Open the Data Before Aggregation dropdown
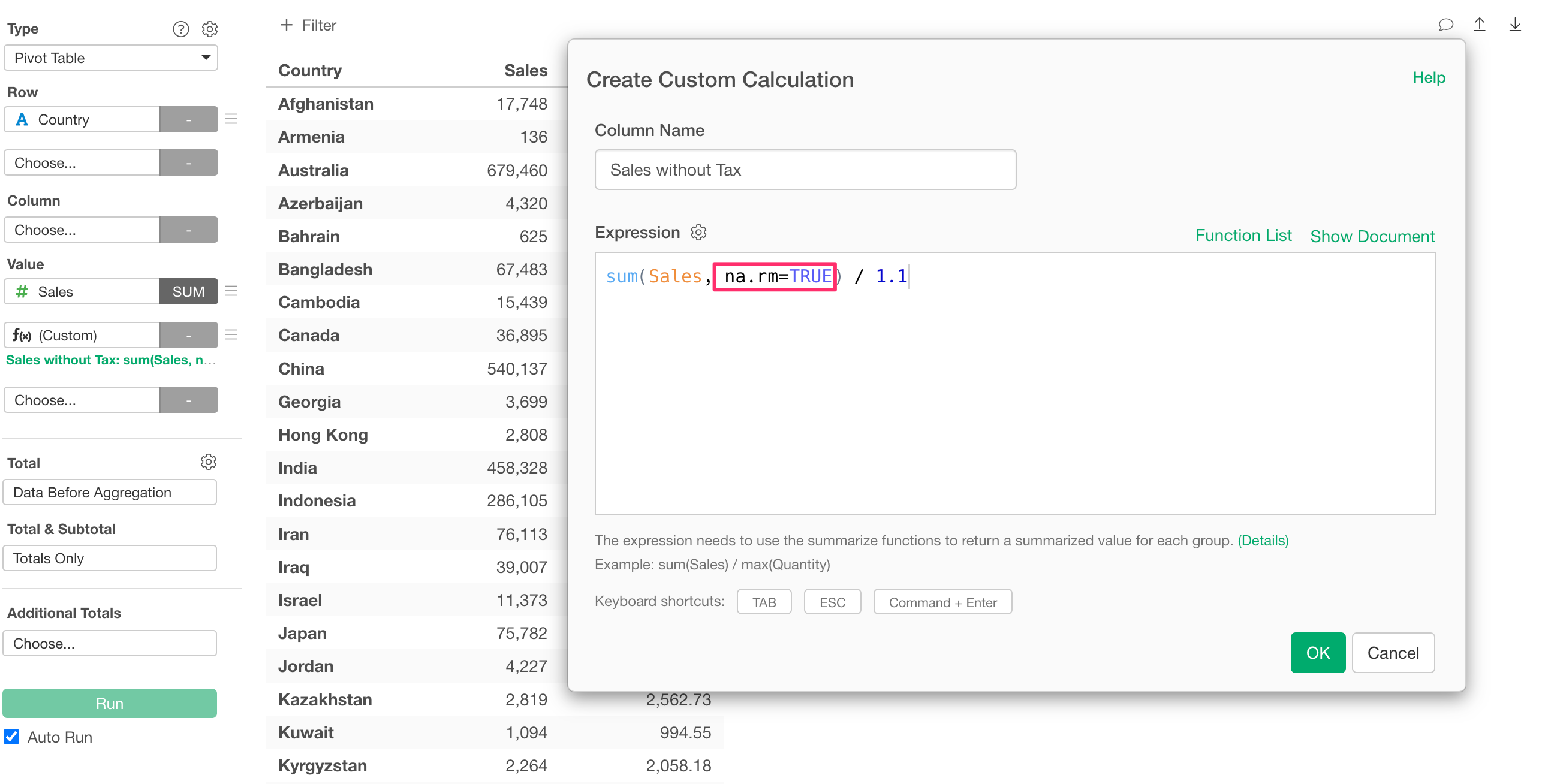This screenshot has width=1542, height=784. [110, 492]
